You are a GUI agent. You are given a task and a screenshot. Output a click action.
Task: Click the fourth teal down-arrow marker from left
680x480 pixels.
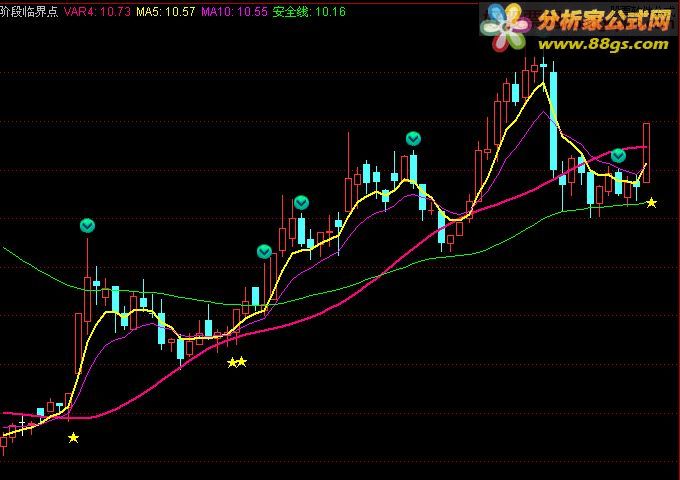click(413, 139)
